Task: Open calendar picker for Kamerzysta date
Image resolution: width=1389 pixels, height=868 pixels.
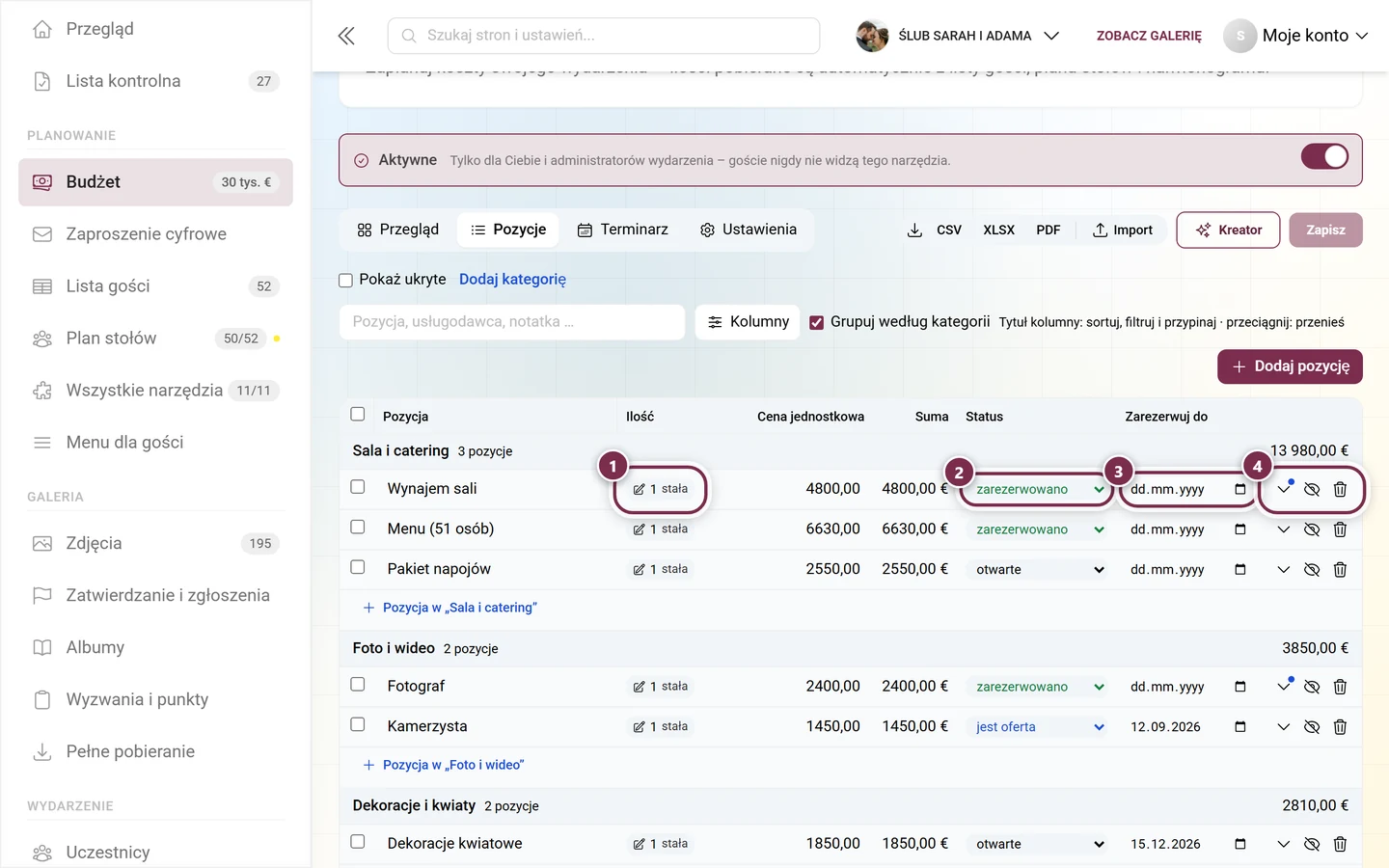Action: (x=1240, y=726)
